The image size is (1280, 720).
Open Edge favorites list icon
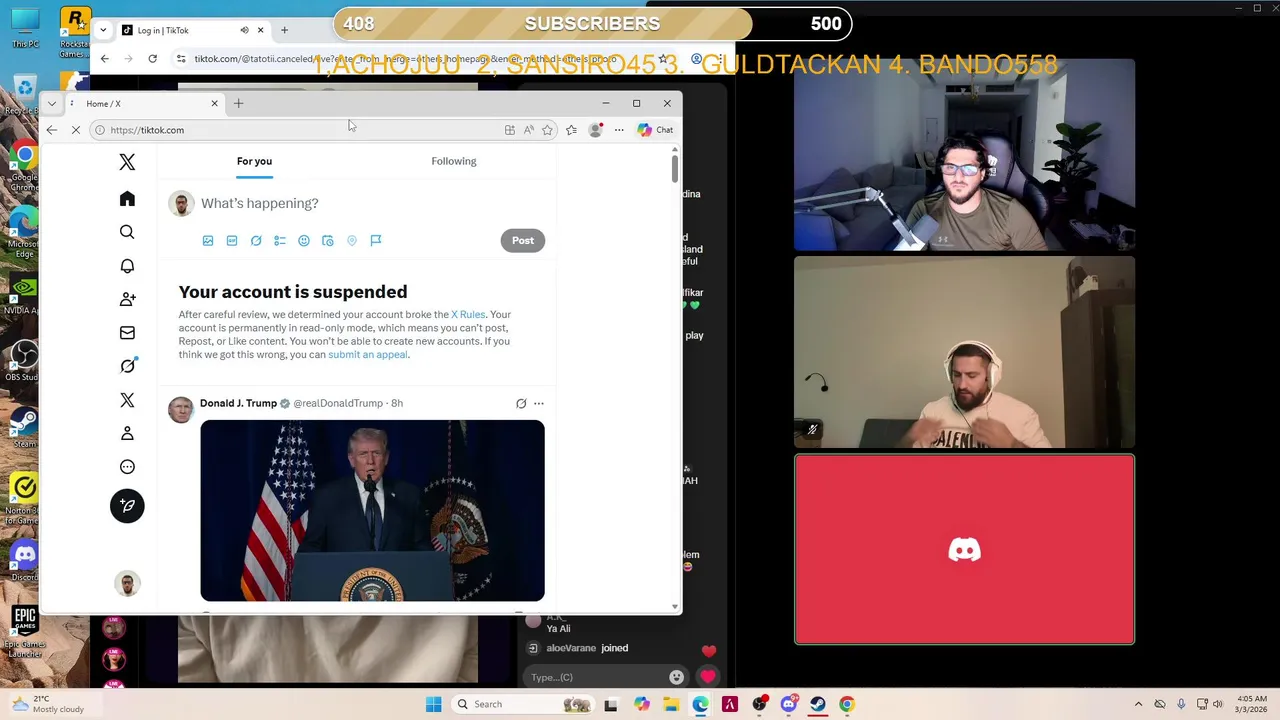point(571,130)
